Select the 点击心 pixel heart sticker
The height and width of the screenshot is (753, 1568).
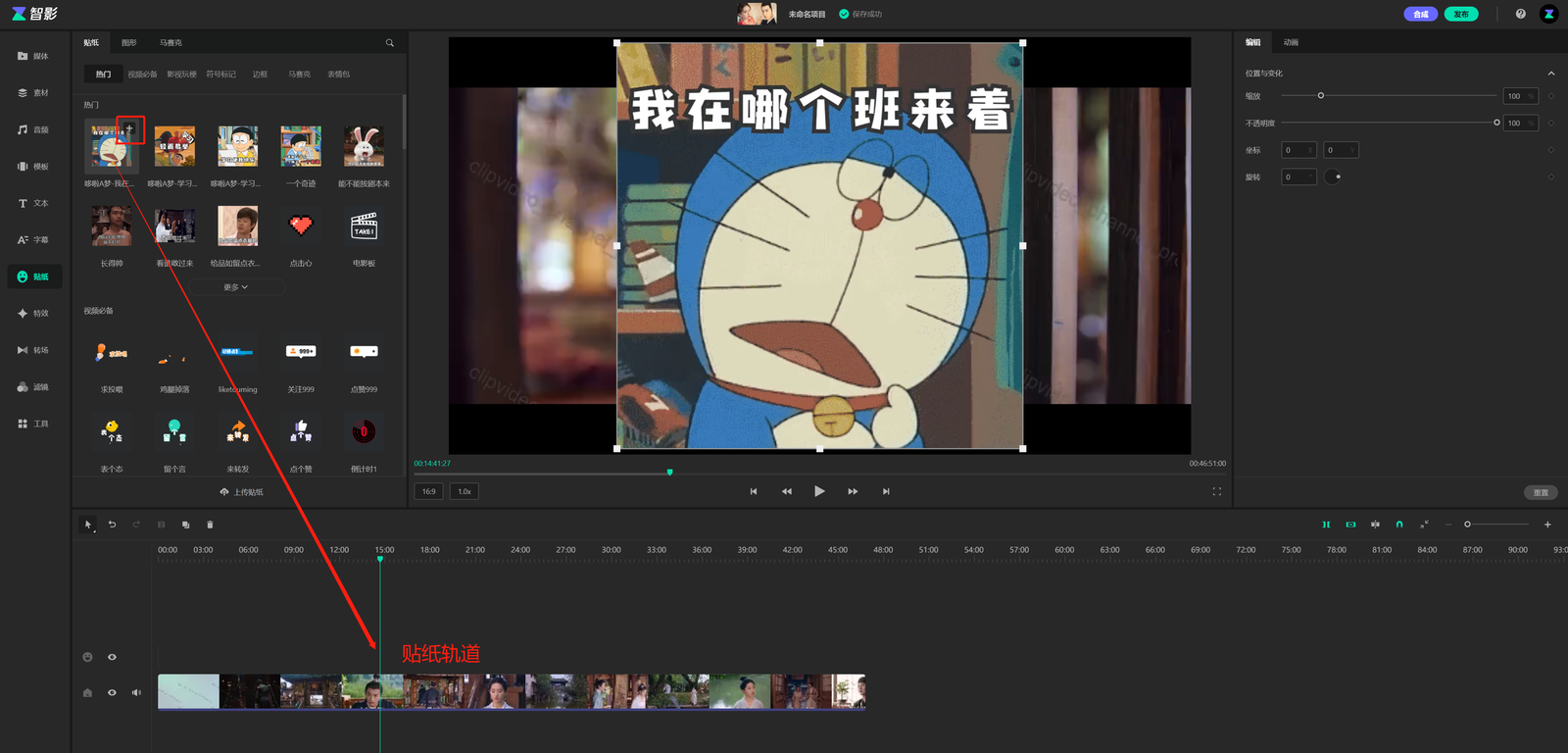(x=301, y=226)
